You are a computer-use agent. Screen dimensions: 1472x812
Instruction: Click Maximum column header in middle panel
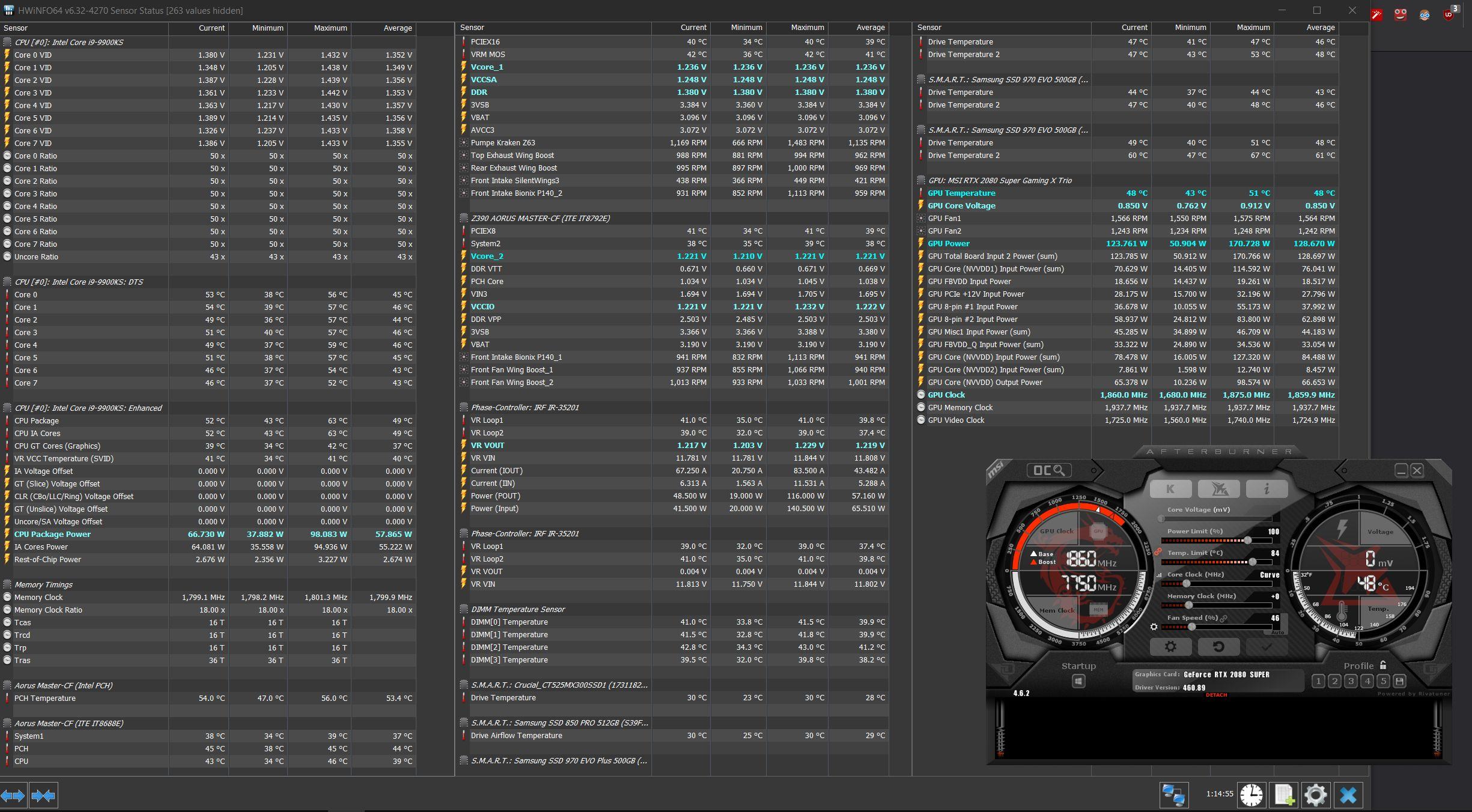coord(797,28)
